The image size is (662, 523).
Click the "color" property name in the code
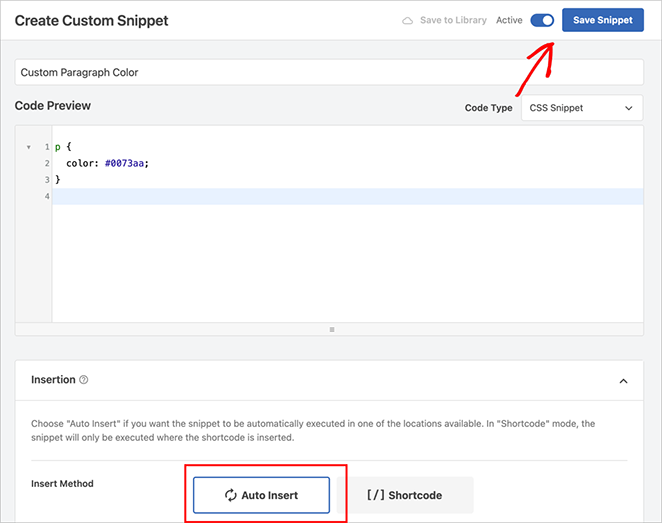pyautogui.click(x=81, y=163)
